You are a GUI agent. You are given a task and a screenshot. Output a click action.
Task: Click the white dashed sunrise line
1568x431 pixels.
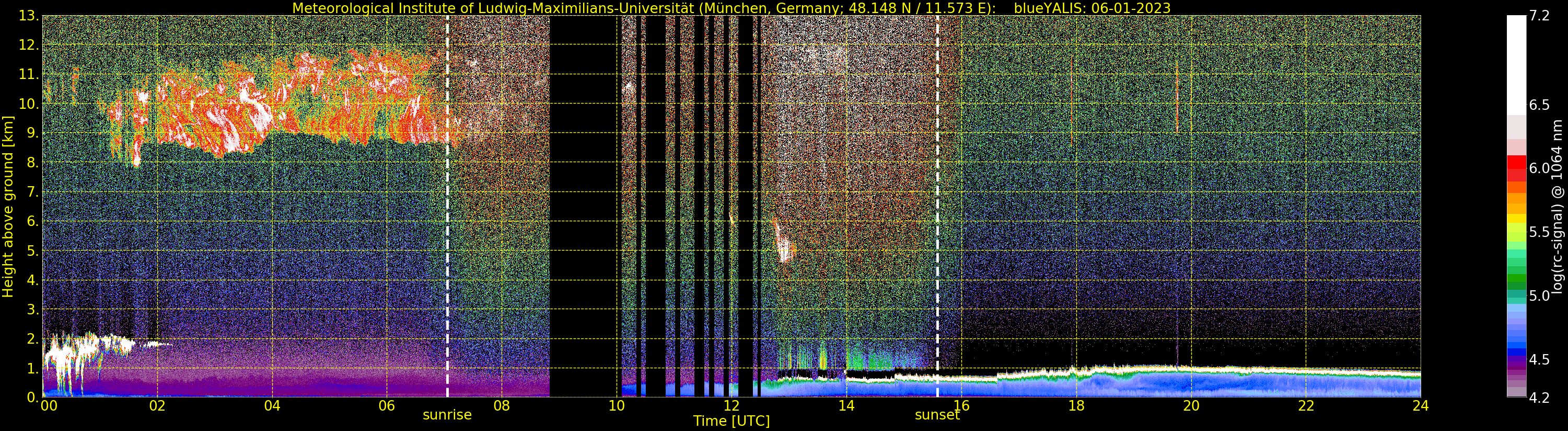pos(447,207)
